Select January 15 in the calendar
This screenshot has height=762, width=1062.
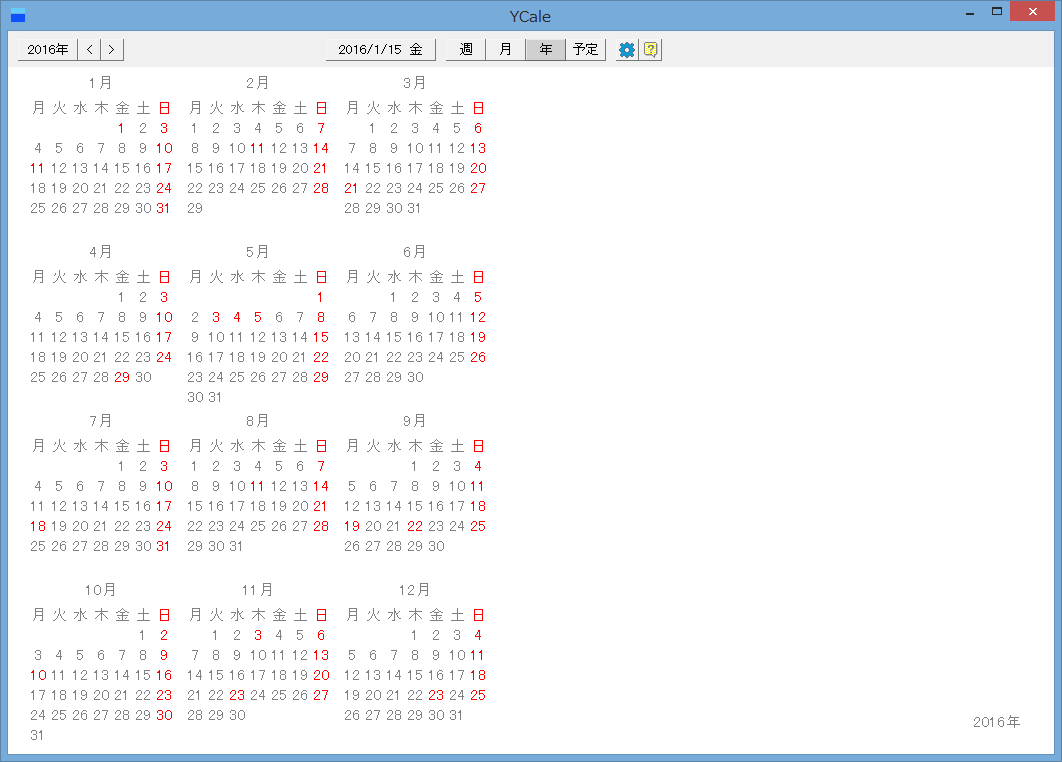point(121,168)
